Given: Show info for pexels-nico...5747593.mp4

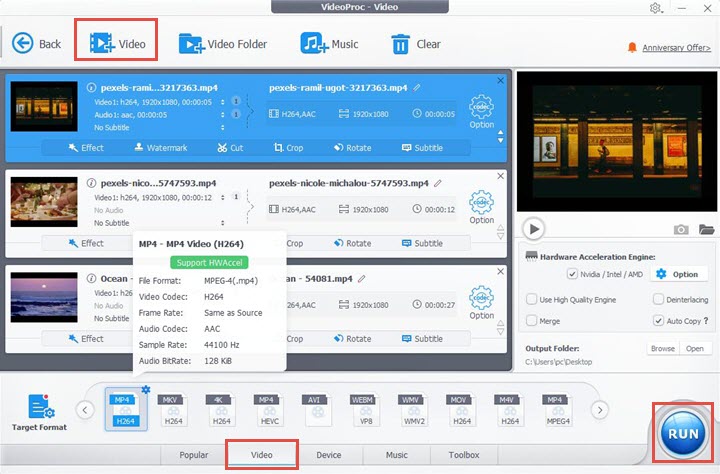Looking at the screenshot, I should [x=91, y=183].
